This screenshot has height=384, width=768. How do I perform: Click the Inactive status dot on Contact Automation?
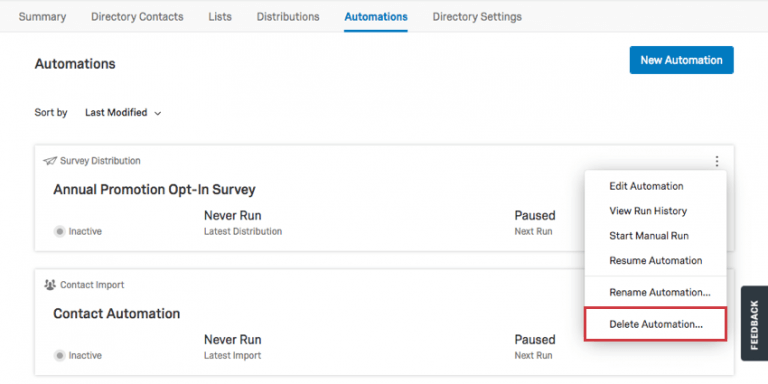tap(59, 355)
